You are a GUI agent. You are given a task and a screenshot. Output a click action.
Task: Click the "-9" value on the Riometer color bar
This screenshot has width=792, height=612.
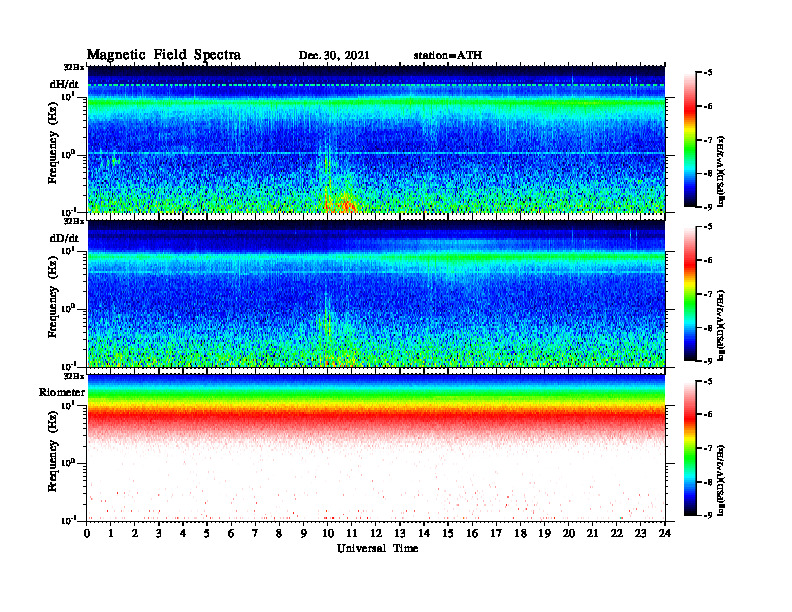[x=707, y=515]
